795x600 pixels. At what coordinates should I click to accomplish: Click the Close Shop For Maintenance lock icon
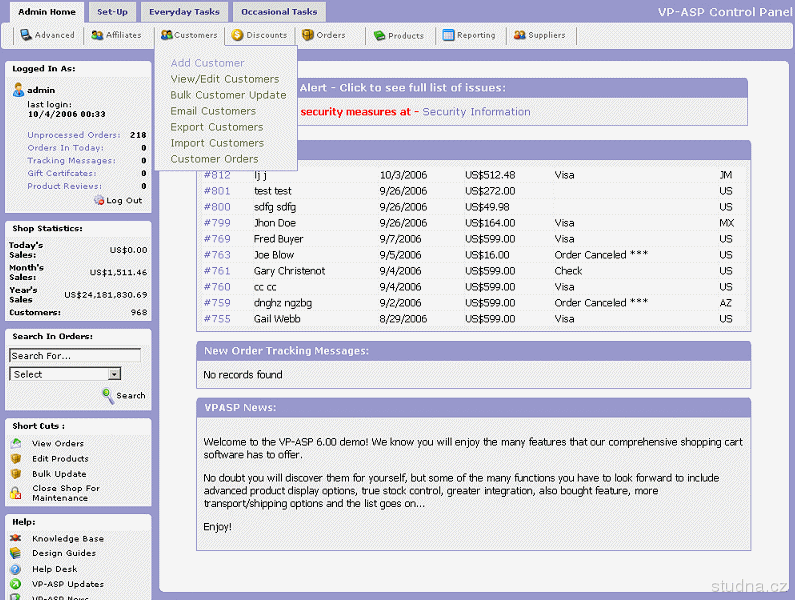click(x=16, y=493)
